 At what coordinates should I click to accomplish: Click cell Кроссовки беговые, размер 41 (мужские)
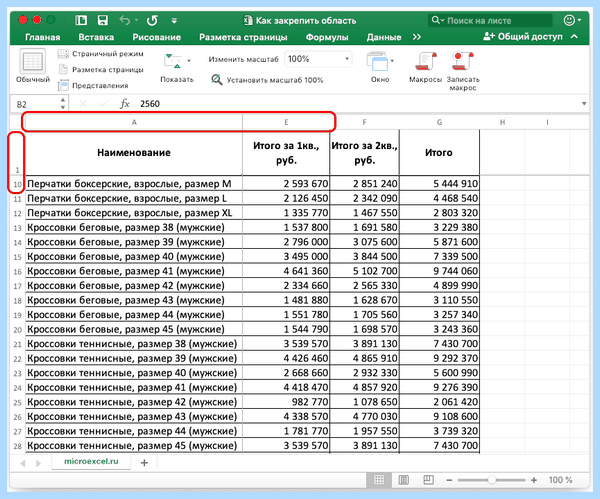tap(134, 271)
